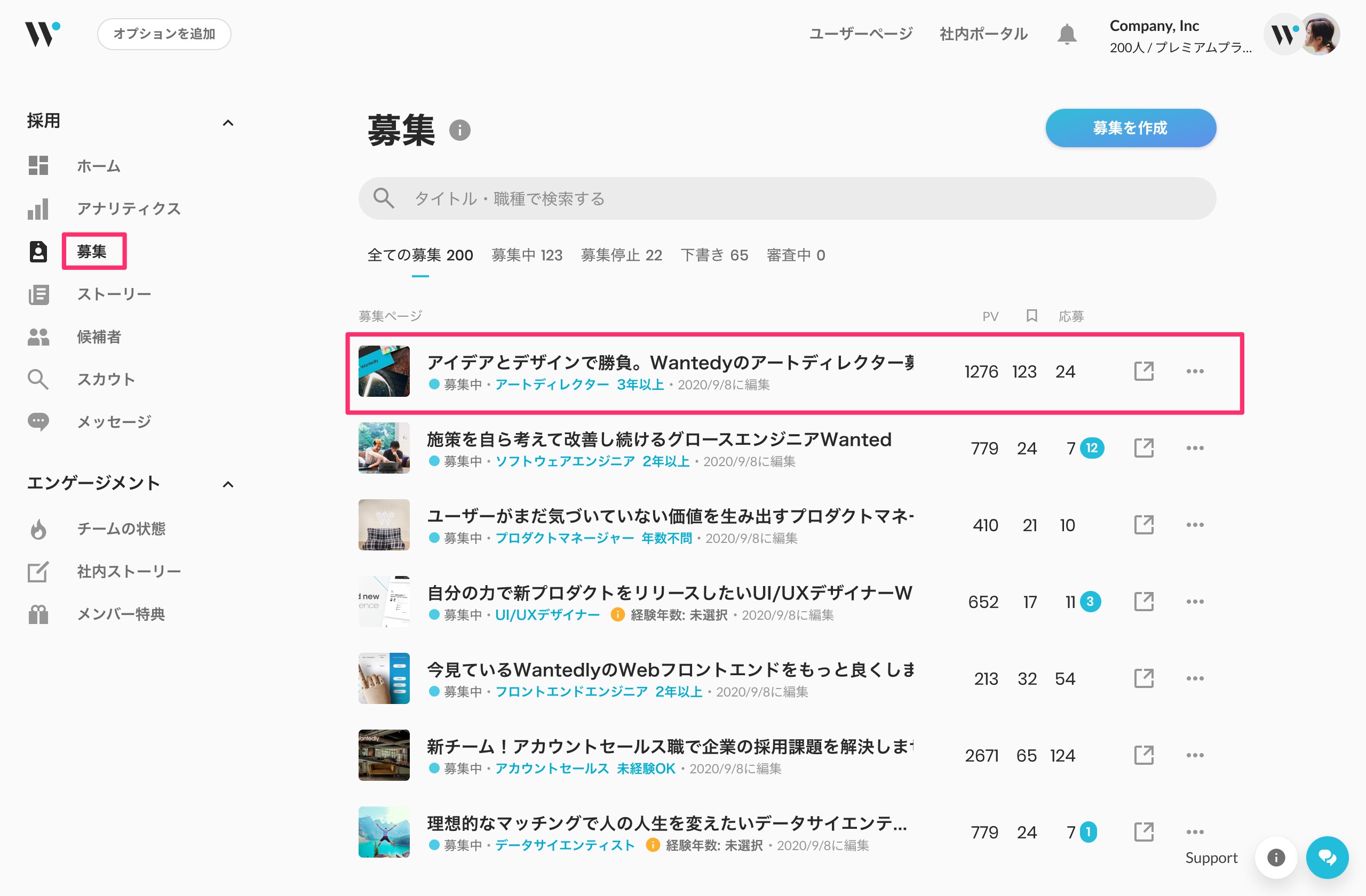Open the info icon beside 募集 heading

(x=459, y=130)
